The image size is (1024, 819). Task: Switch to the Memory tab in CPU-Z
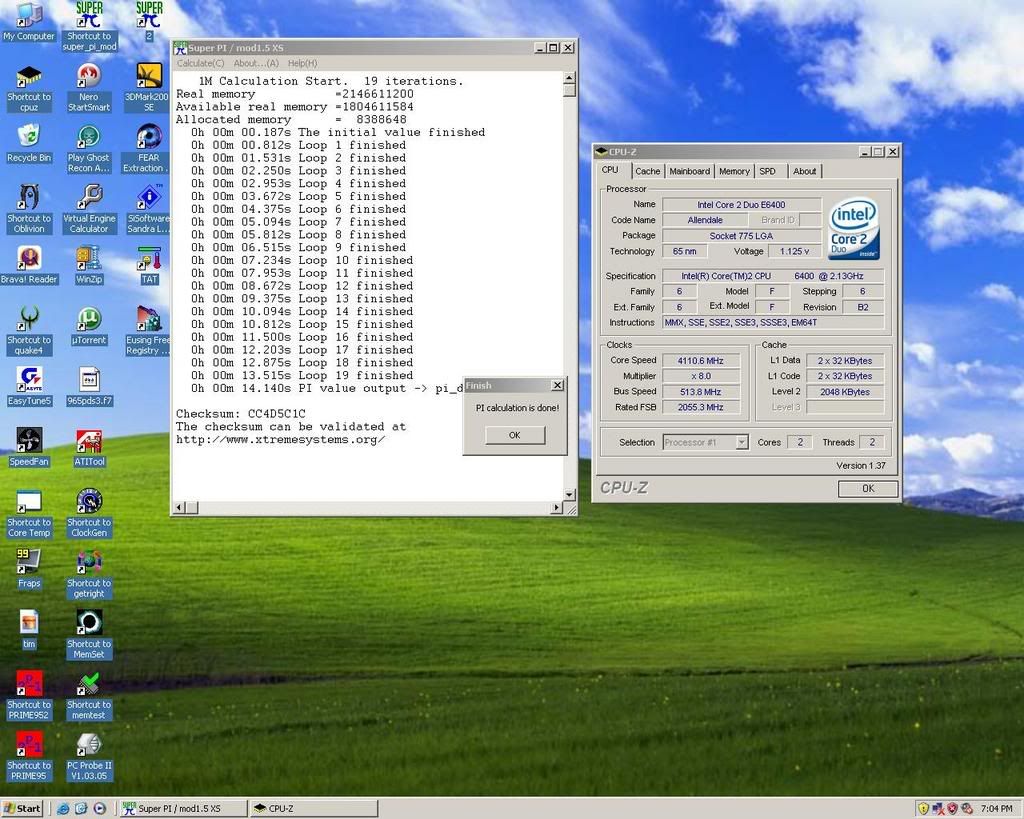tap(734, 171)
